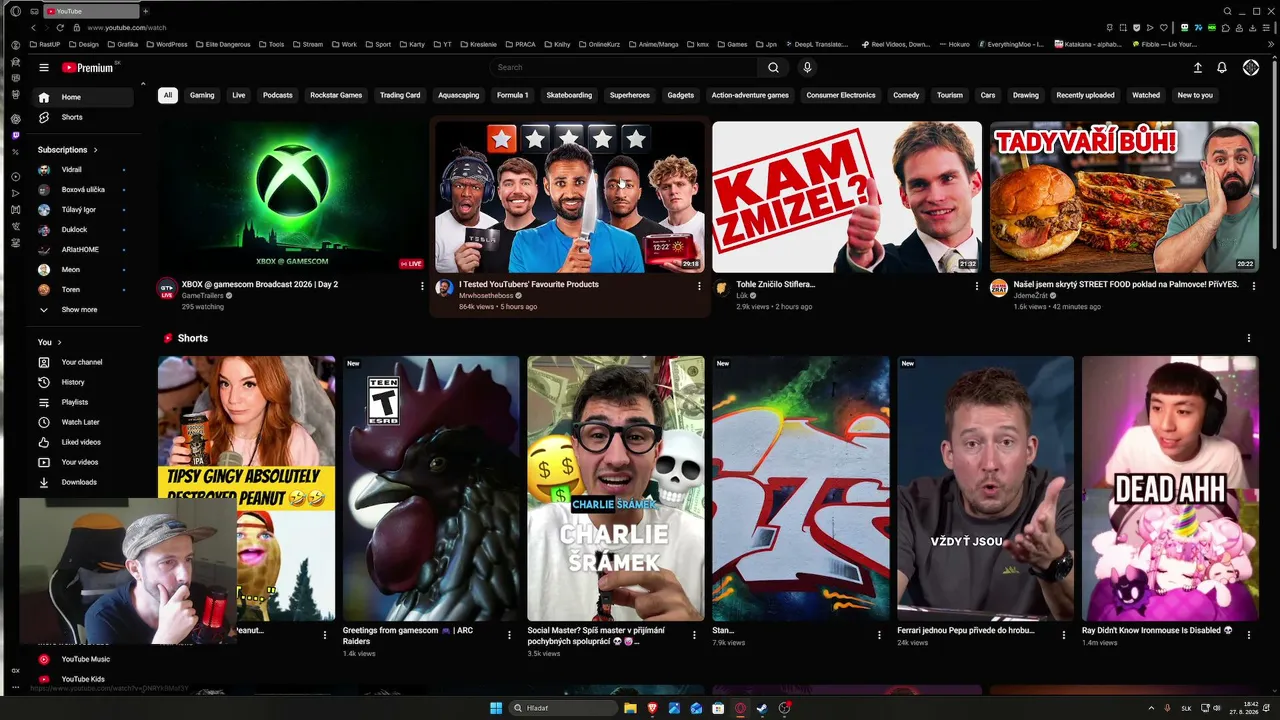Select the Recently uploaded filter chip

pos(1085,95)
